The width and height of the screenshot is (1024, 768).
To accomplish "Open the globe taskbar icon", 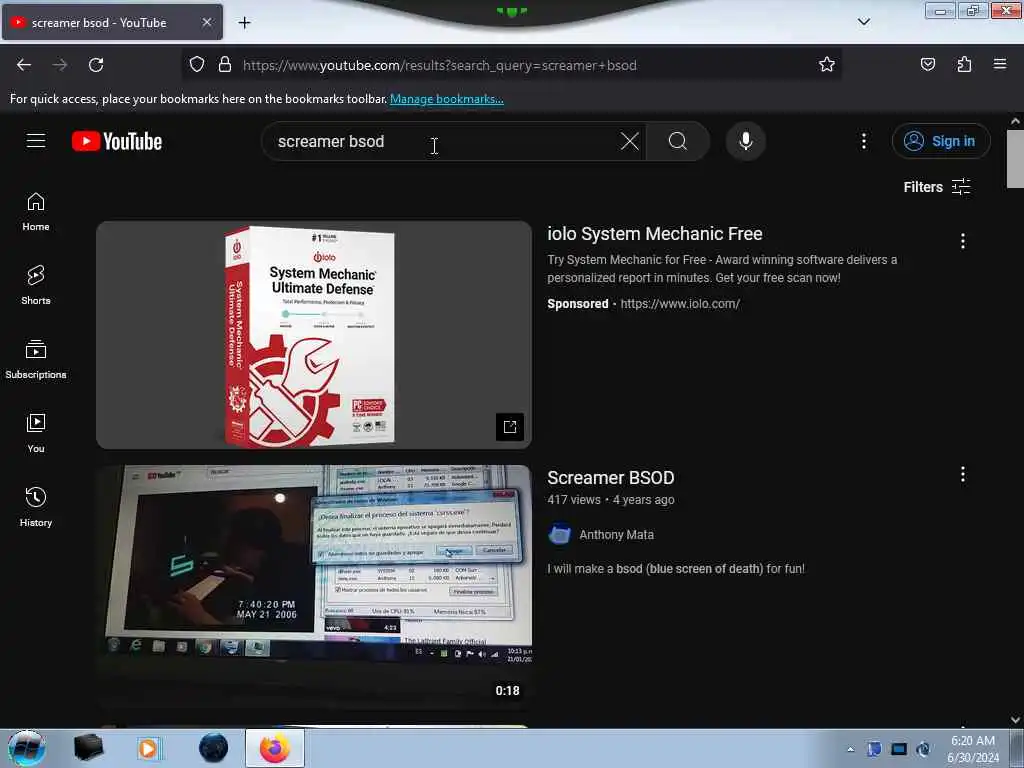I will pyautogui.click(x=214, y=748).
